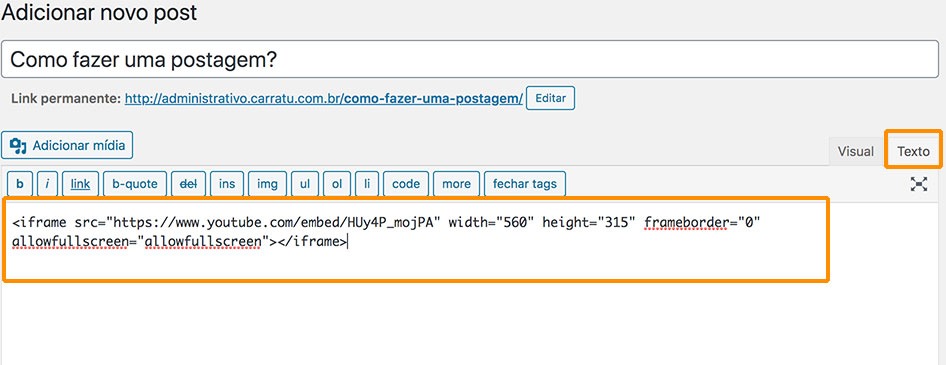Image resolution: width=946 pixels, height=365 pixels.
Task: Click the 'Link permanente:' label
Action: (x=66, y=99)
